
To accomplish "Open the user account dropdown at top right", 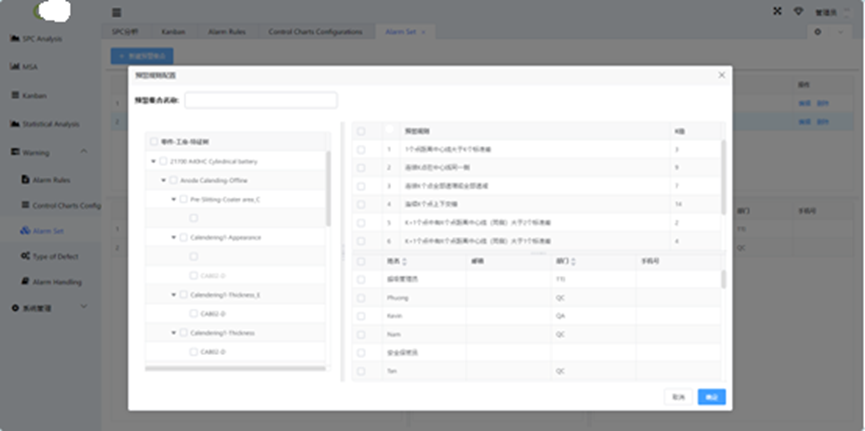I will point(833,12).
